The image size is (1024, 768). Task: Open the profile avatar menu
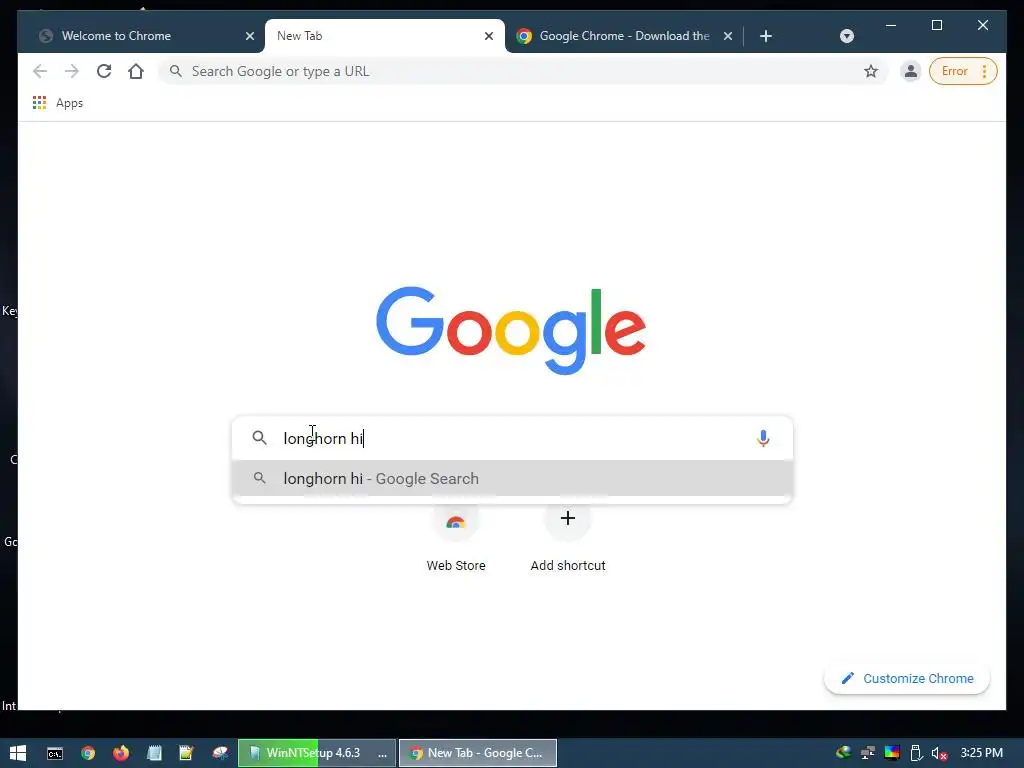910,71
